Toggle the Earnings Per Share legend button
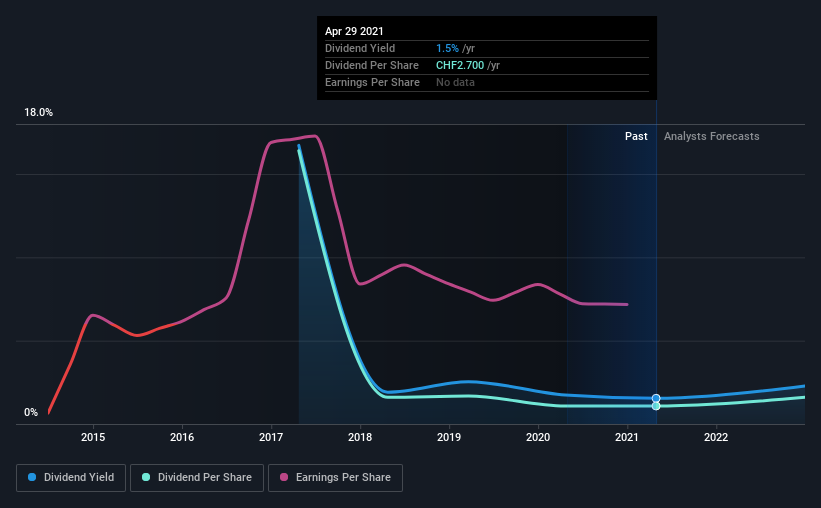This screenshot has width=821, height=508. click(335, 478)
